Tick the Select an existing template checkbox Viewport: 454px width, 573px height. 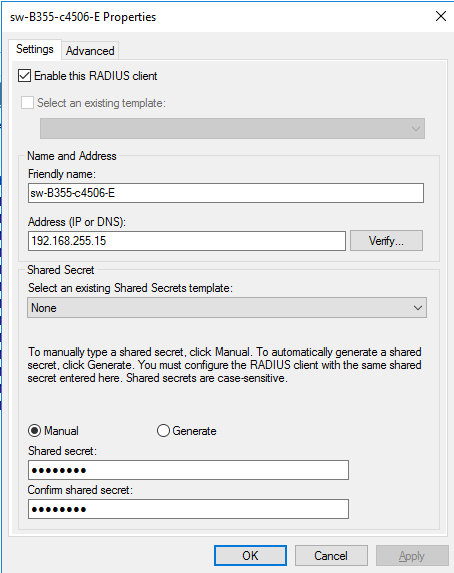pos(27,103)
